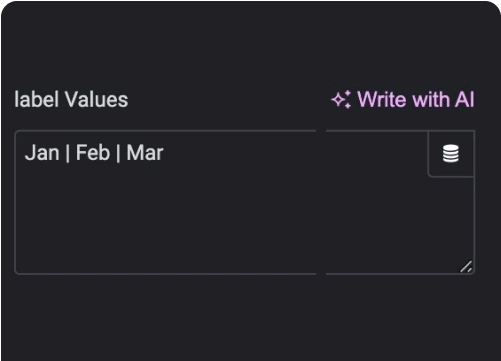This screenshot has height=361, width=501.
Task: Click the Write with AI link
Action: click(x=403, y=99)
